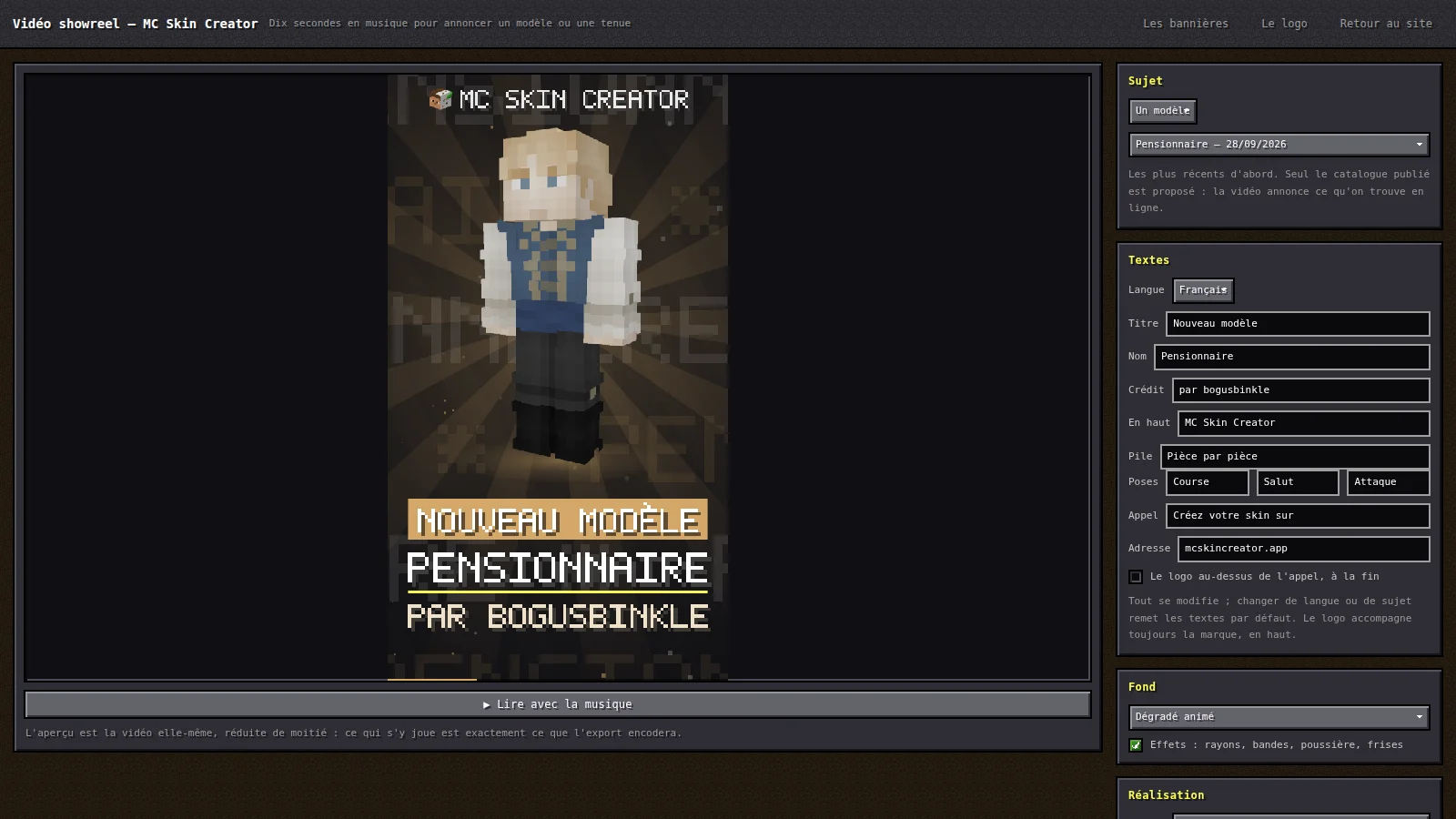This screenshot has height=819, width=1456.
Task: Click the MC Skin Creator cube logo in preview
Action: click(440, 99)
